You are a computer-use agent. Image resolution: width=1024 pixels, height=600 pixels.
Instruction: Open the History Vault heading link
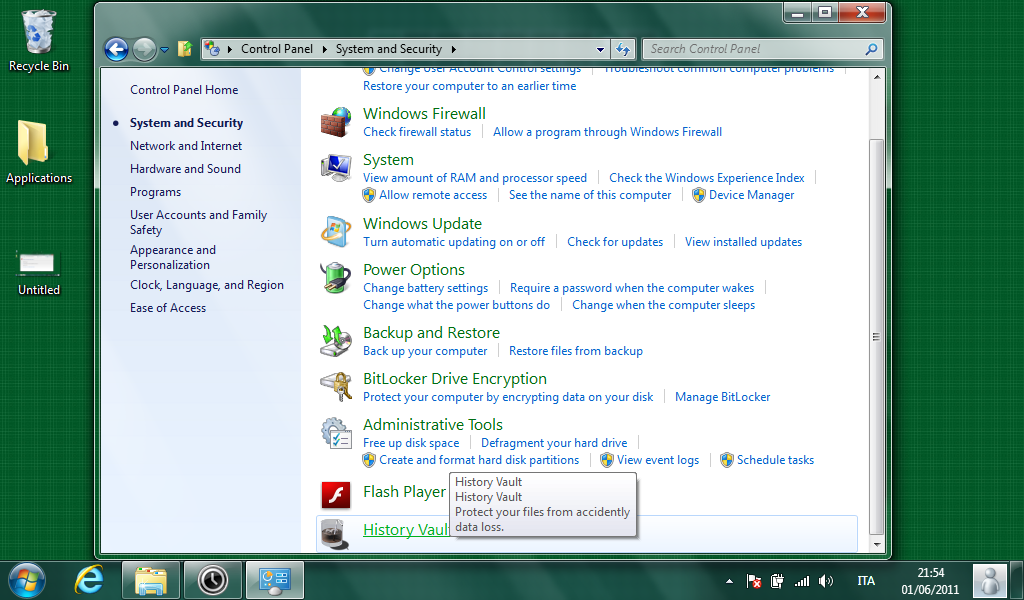coord(406,530)
